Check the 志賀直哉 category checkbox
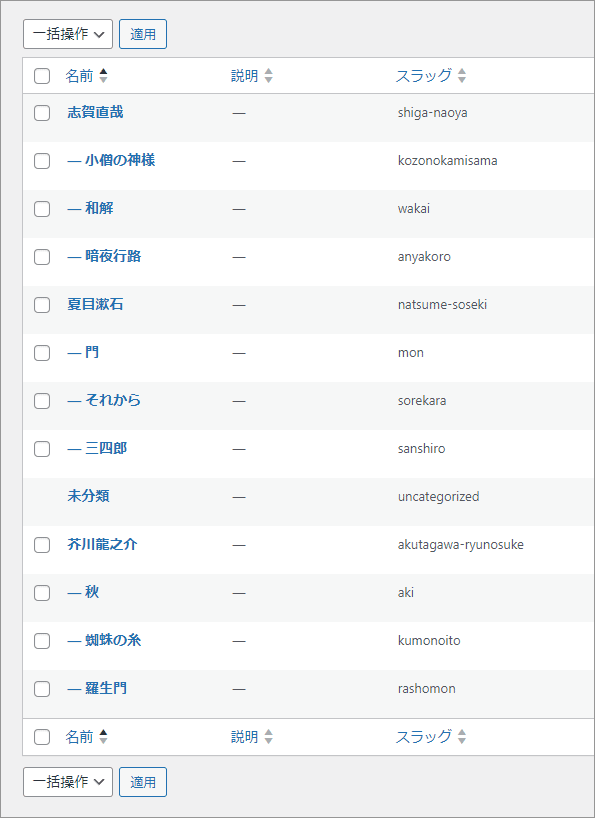Image resolution: width=595 pixels, height=818 pixels. [x=42, y=113]
